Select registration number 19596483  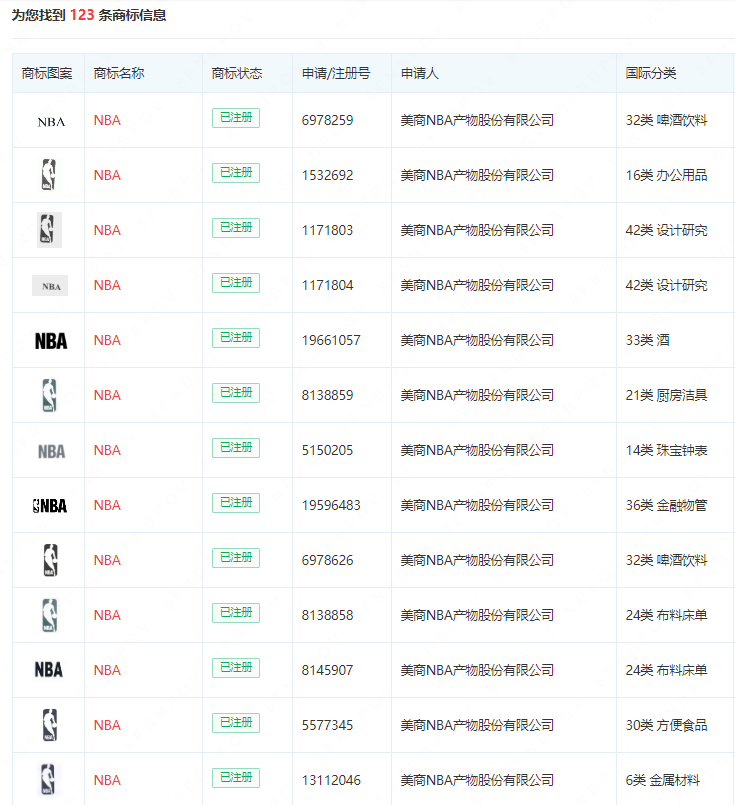pos(331,505)
